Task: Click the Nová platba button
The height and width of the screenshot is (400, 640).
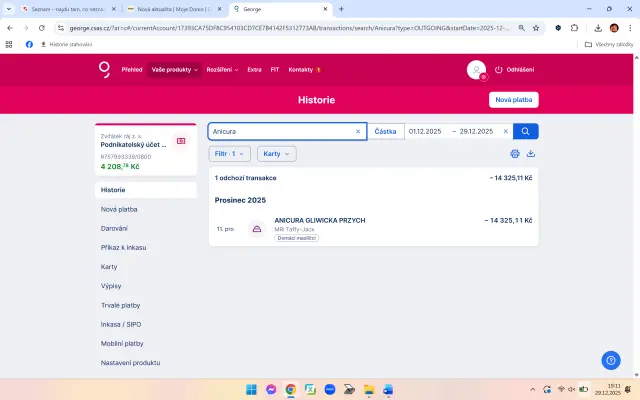Action: point(514,100)
